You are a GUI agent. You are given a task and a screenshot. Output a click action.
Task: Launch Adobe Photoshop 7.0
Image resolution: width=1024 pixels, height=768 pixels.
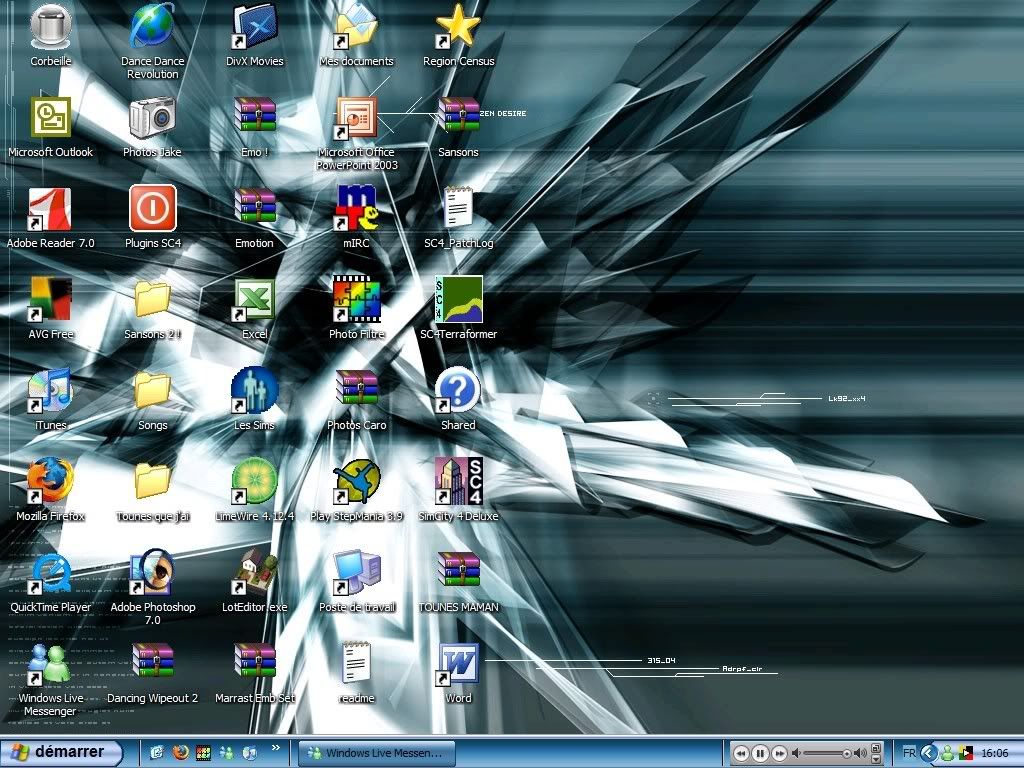(x=152, y=588)
